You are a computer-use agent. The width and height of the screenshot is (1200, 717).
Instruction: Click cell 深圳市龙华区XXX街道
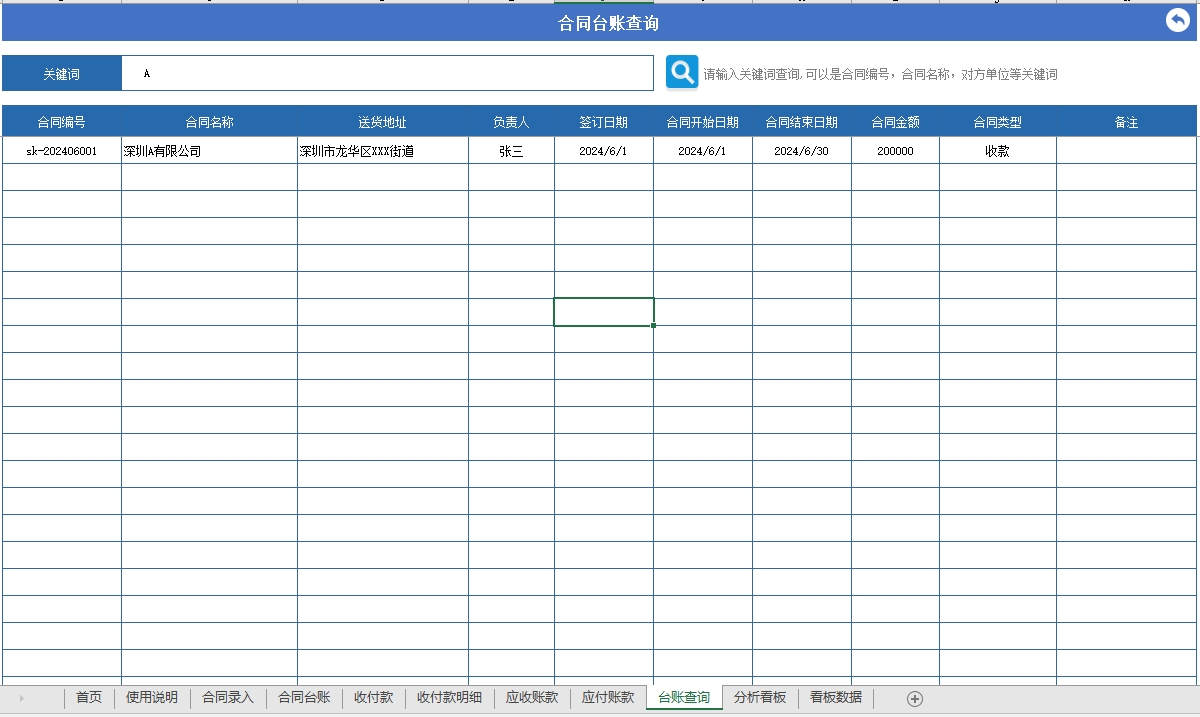(x=383, y=151)
